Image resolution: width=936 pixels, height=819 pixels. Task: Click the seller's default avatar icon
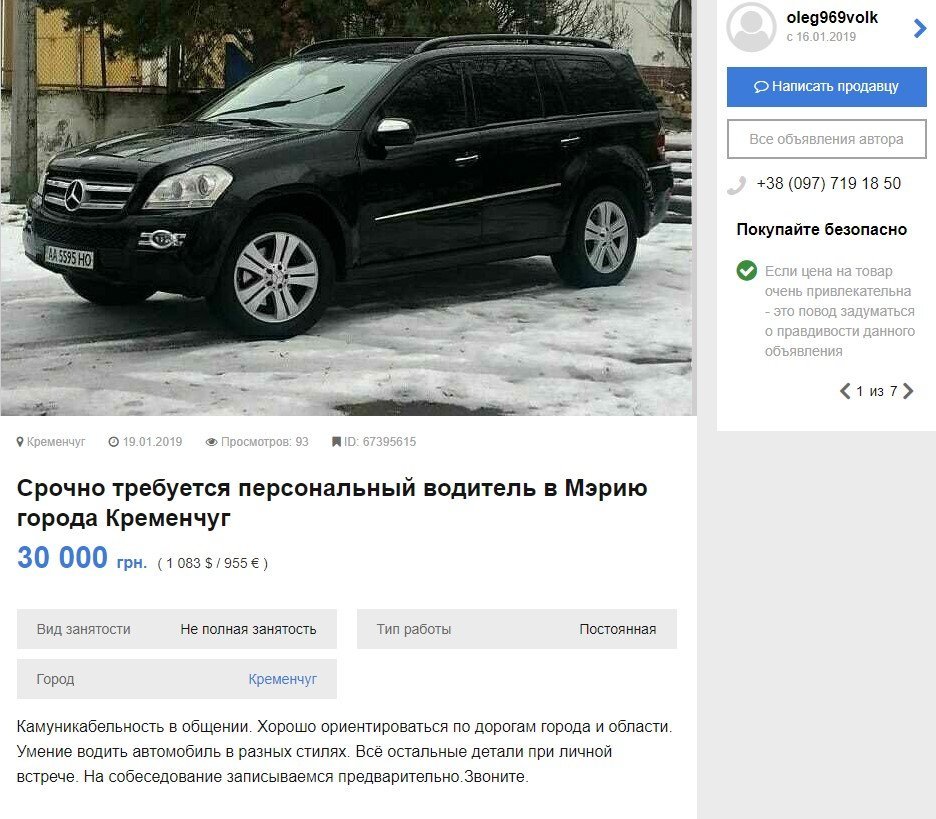pos(751,27)
